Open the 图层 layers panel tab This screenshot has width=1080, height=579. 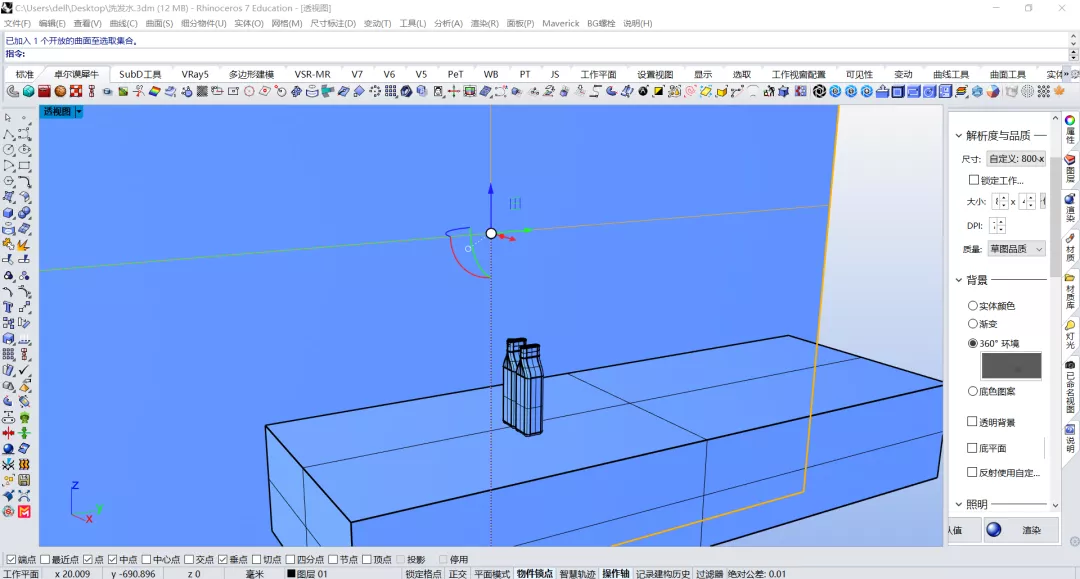tap(1070, 168)
